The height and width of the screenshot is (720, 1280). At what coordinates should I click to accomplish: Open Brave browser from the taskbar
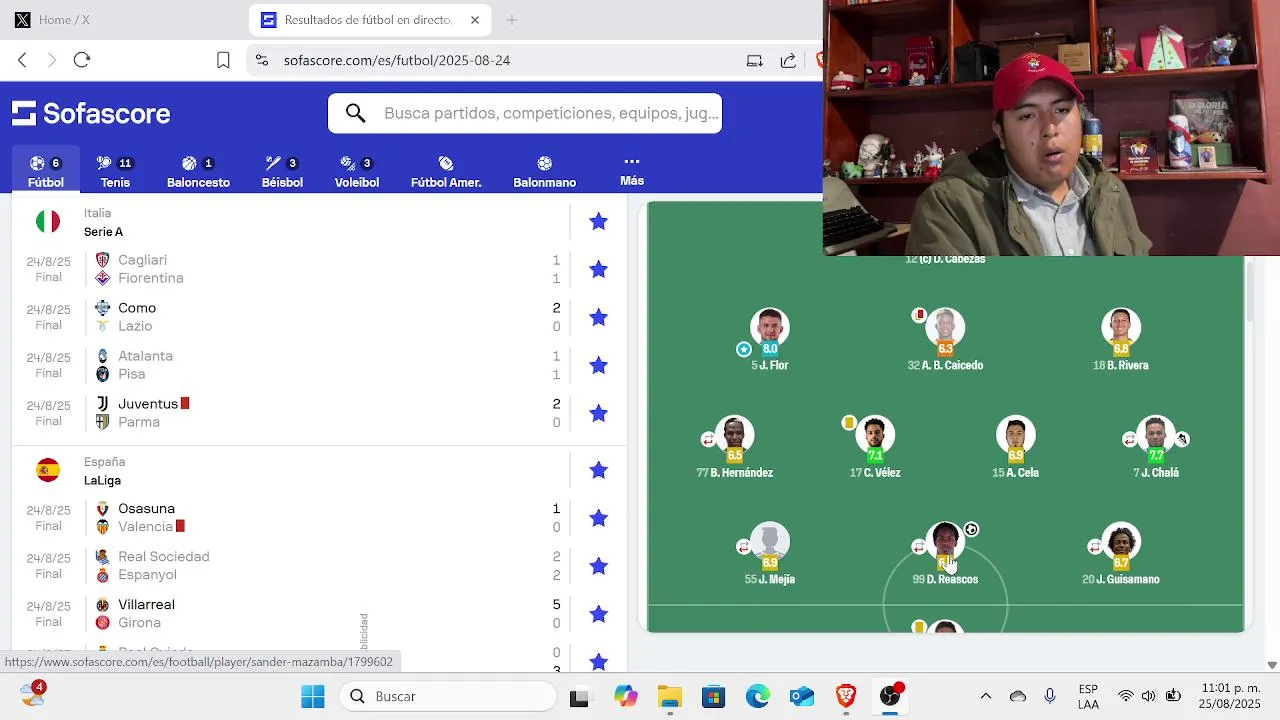pyautogui.click(x=845, y=696)
